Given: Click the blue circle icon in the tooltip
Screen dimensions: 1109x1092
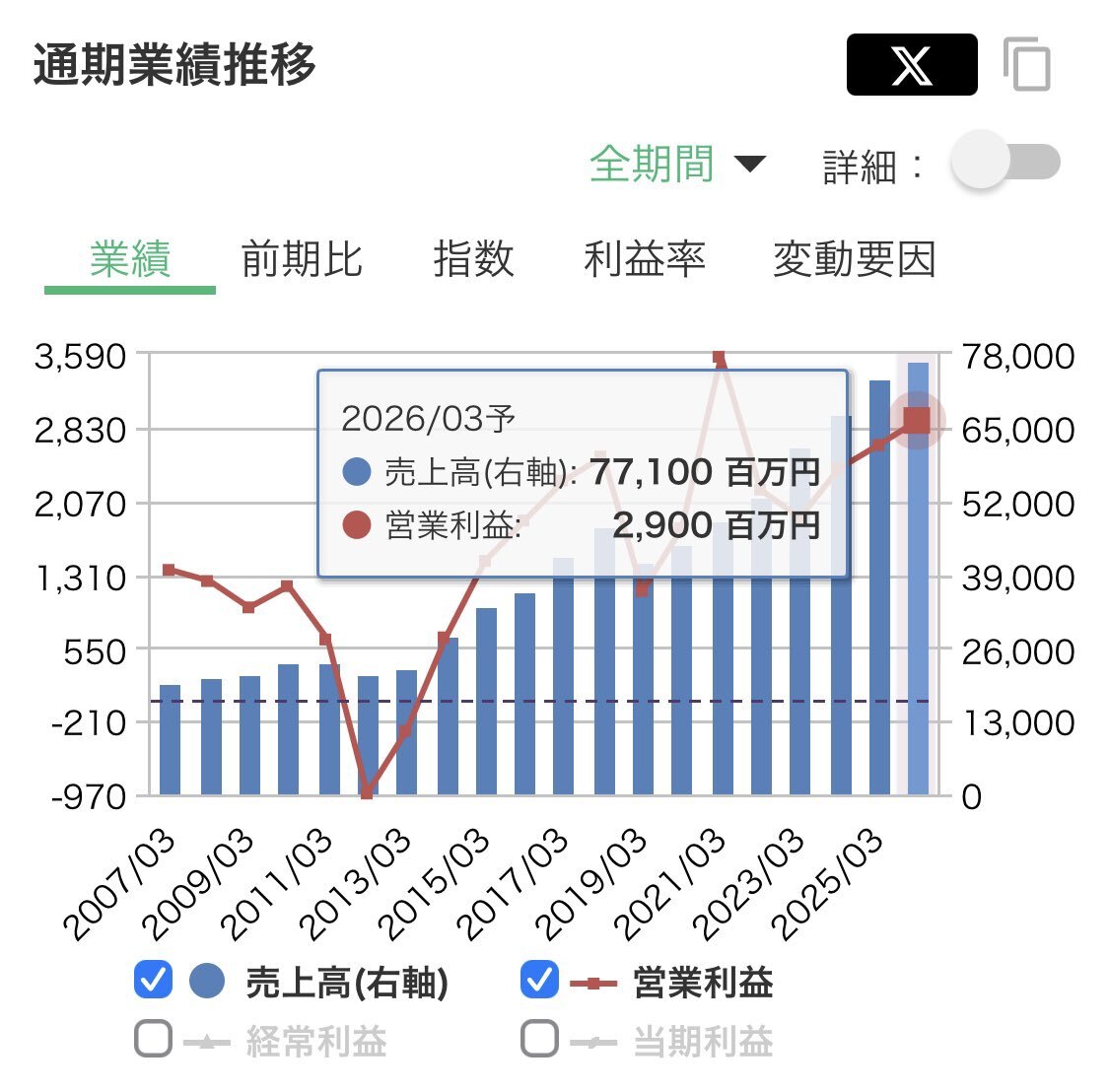Looking at the screenshot, I should coord(355,472).
